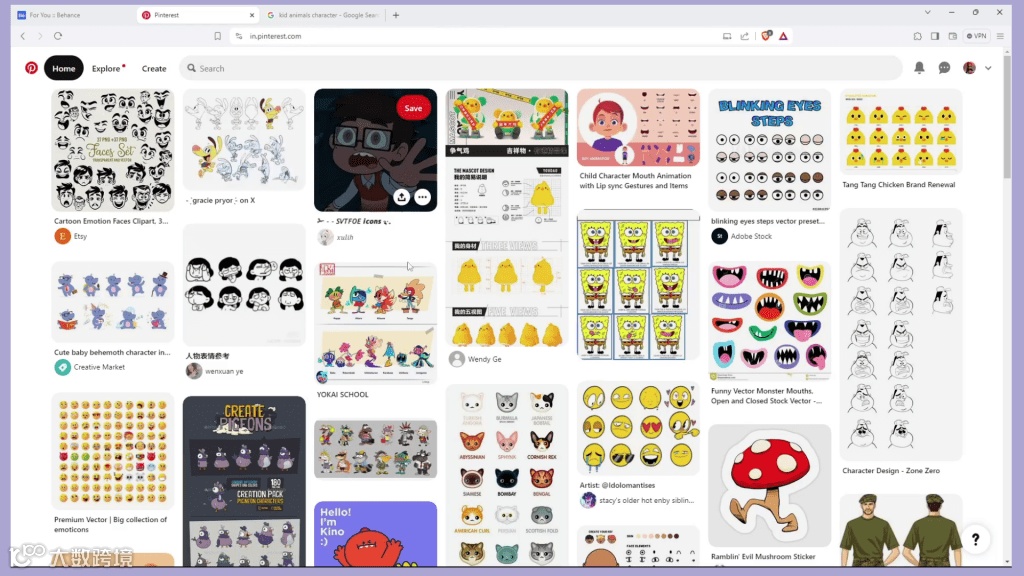Select the Pinterest tab
1024x576 pixels.
tap(198, 14)
